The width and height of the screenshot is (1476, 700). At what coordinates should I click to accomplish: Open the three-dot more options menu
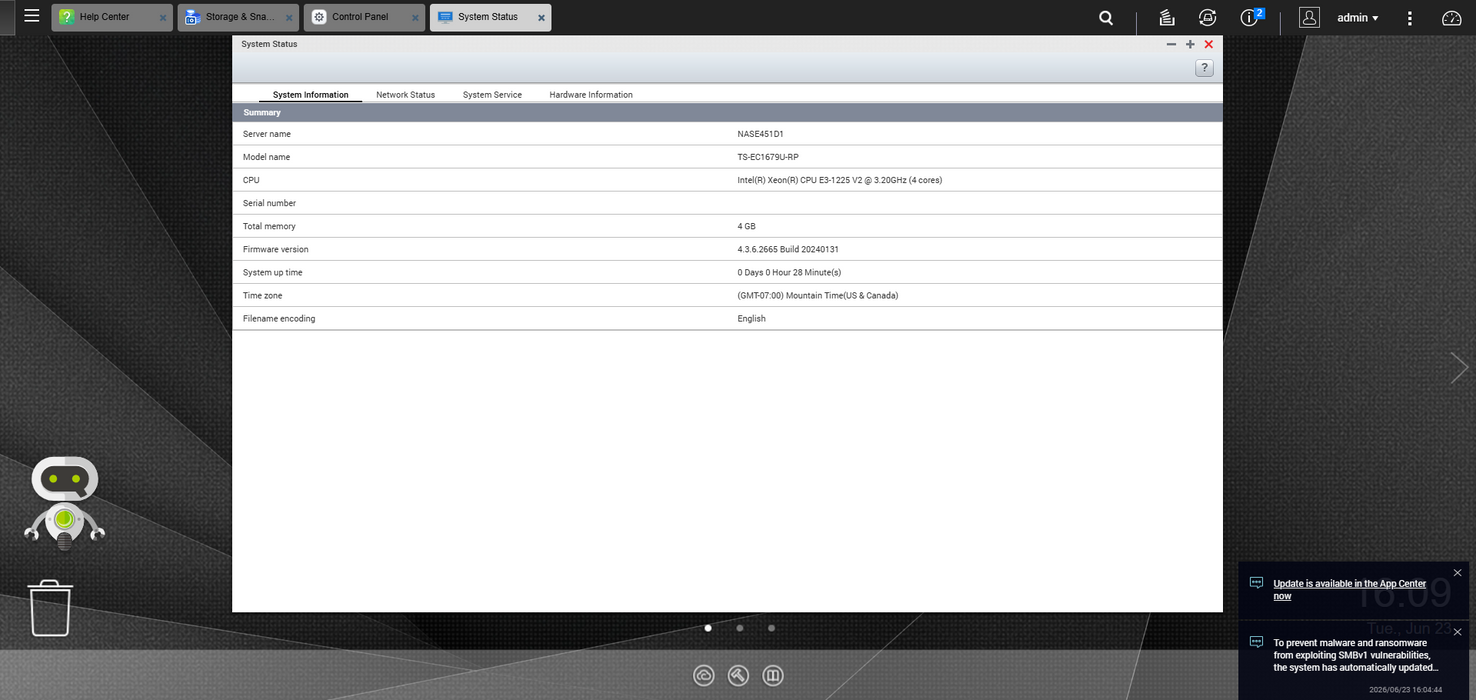(x=1410, y=18)
